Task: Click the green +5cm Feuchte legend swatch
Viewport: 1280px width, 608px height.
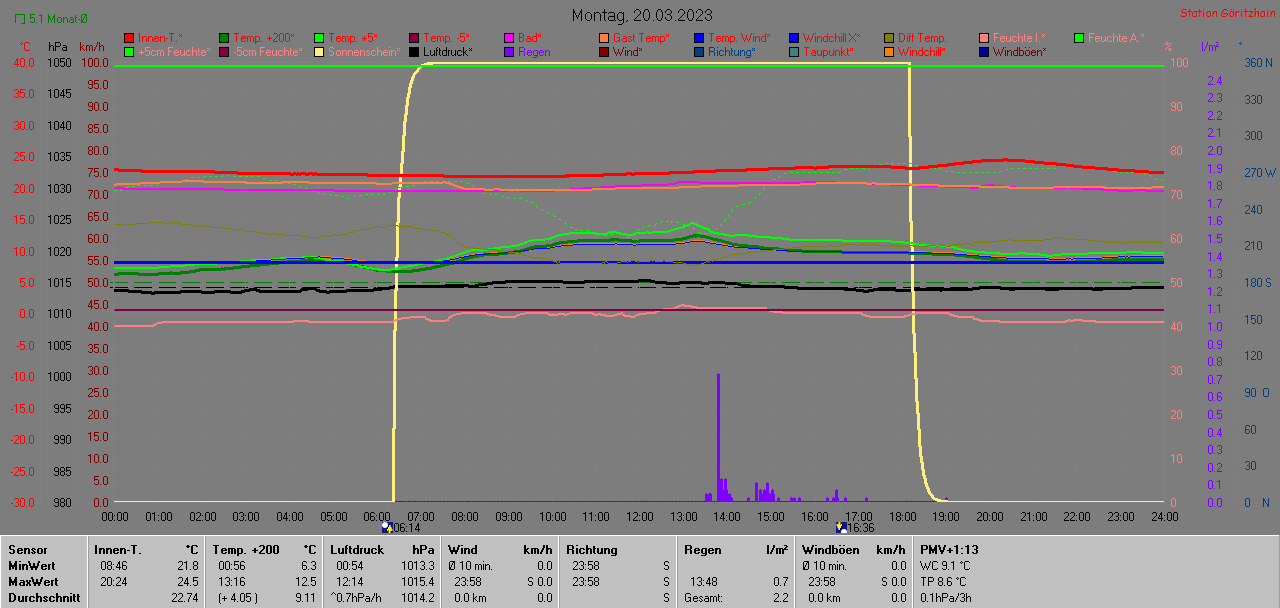Action: (129, 51)
